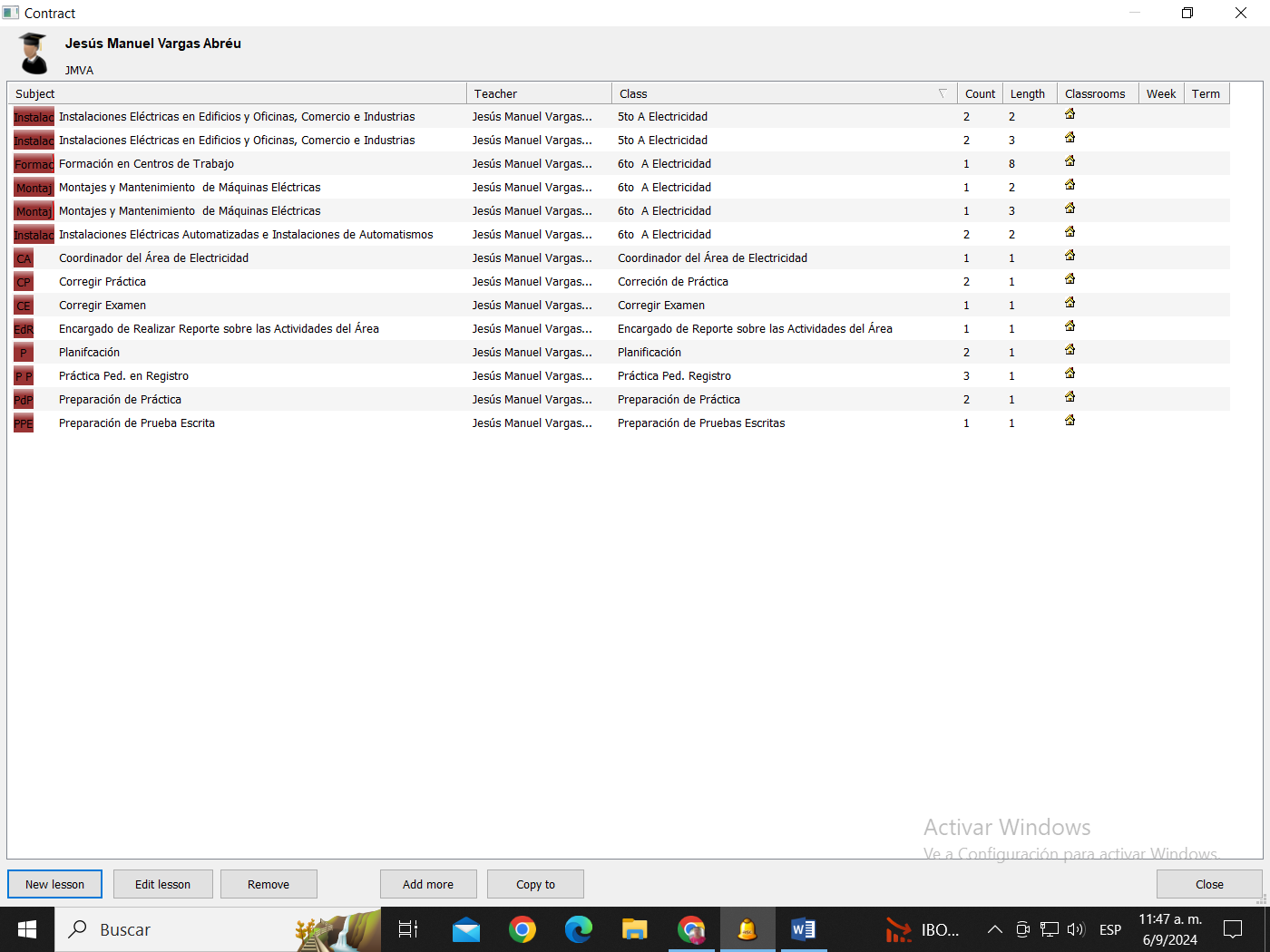
Task: Sort by the Week column header
Action: coord(1161,93)
